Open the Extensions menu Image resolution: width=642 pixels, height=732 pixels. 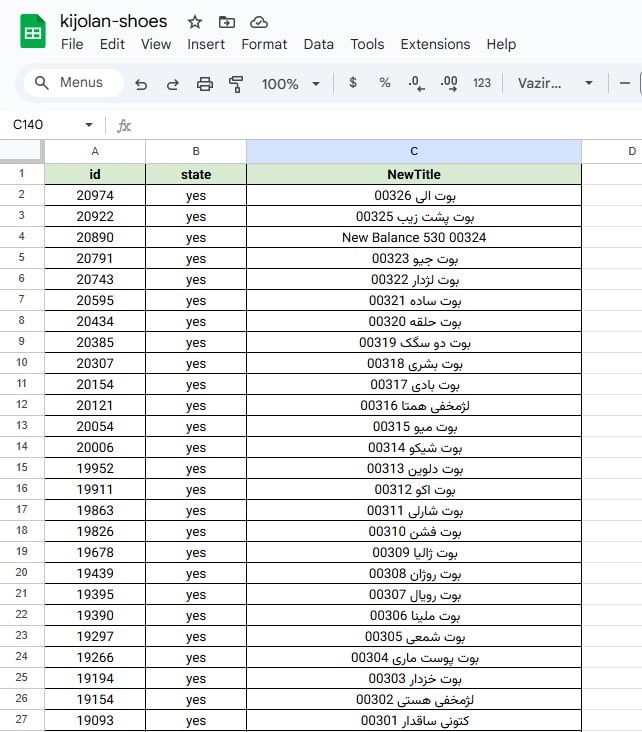(x=435, y=44)
